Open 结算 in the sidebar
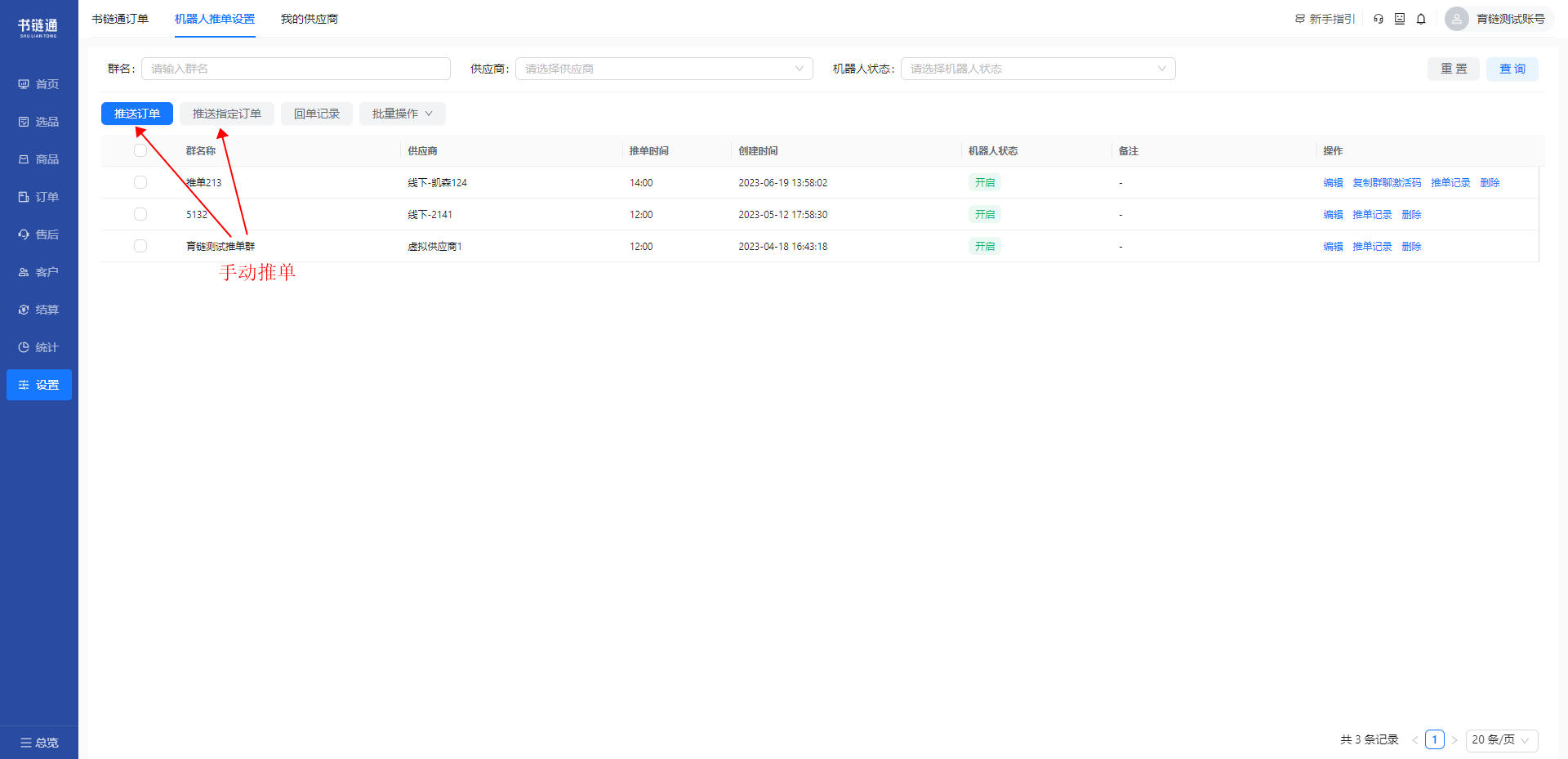The image size is (1568, 759). click(38, 310)
